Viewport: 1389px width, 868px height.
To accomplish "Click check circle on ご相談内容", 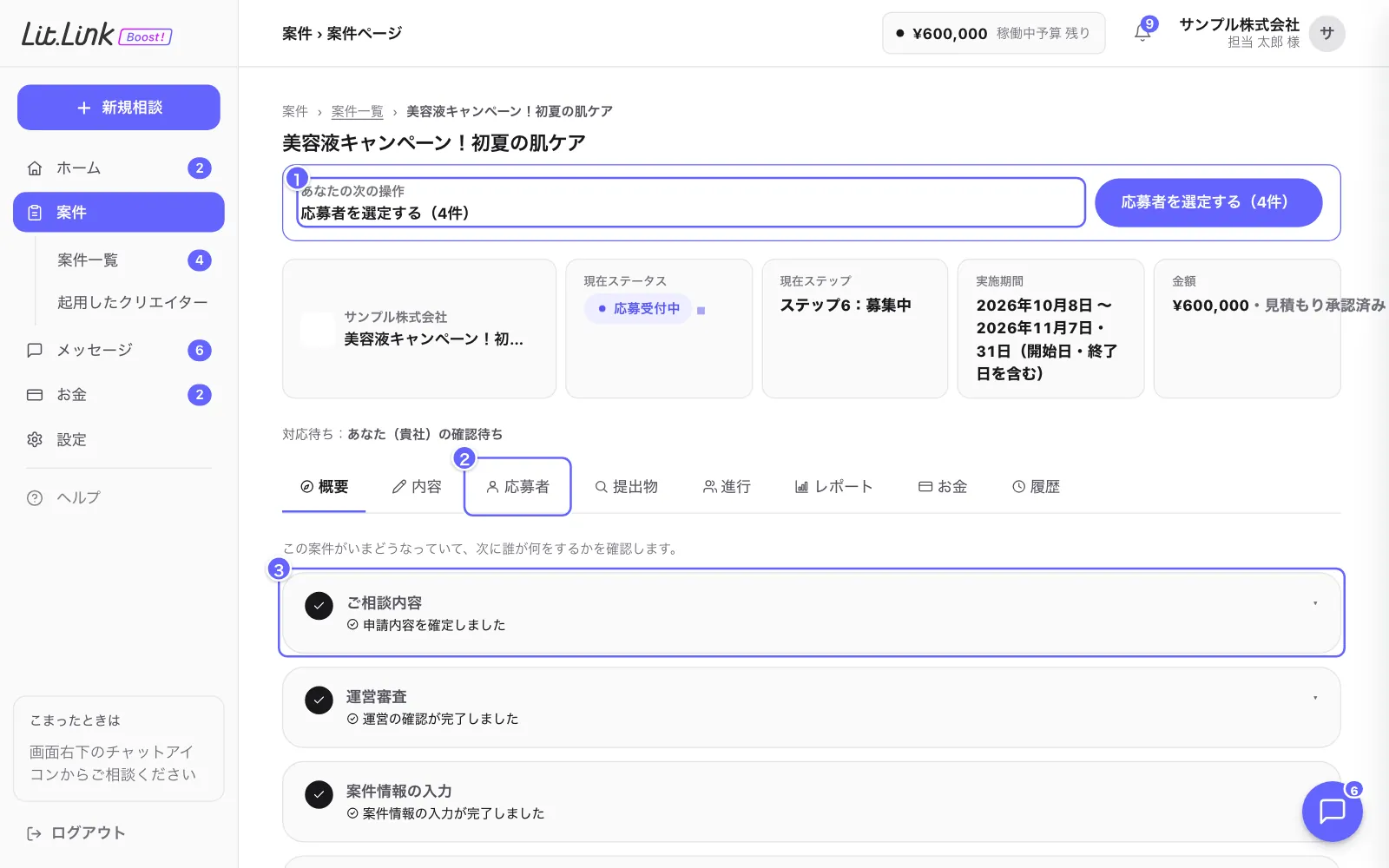I will [x=319, y=606].
